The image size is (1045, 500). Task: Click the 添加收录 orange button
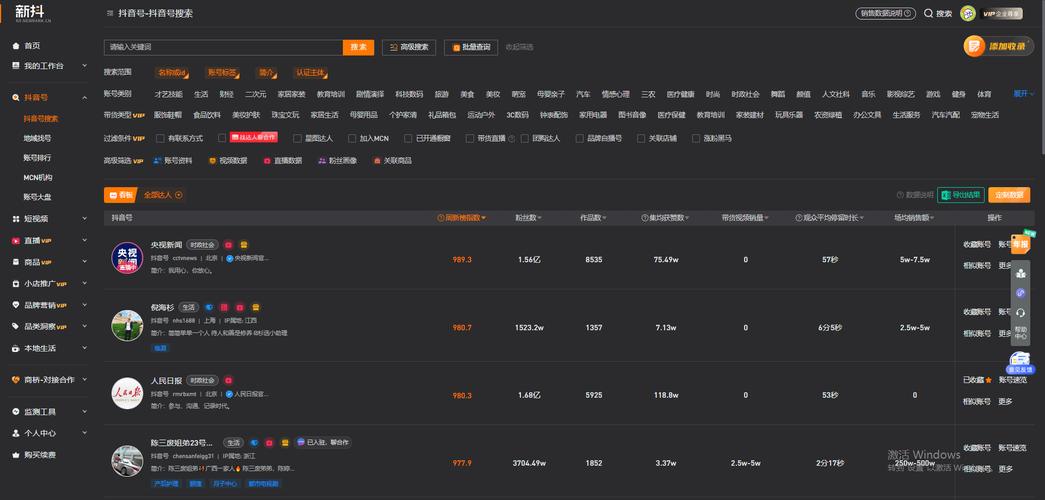pyautogui.click(x=998, y=47)
